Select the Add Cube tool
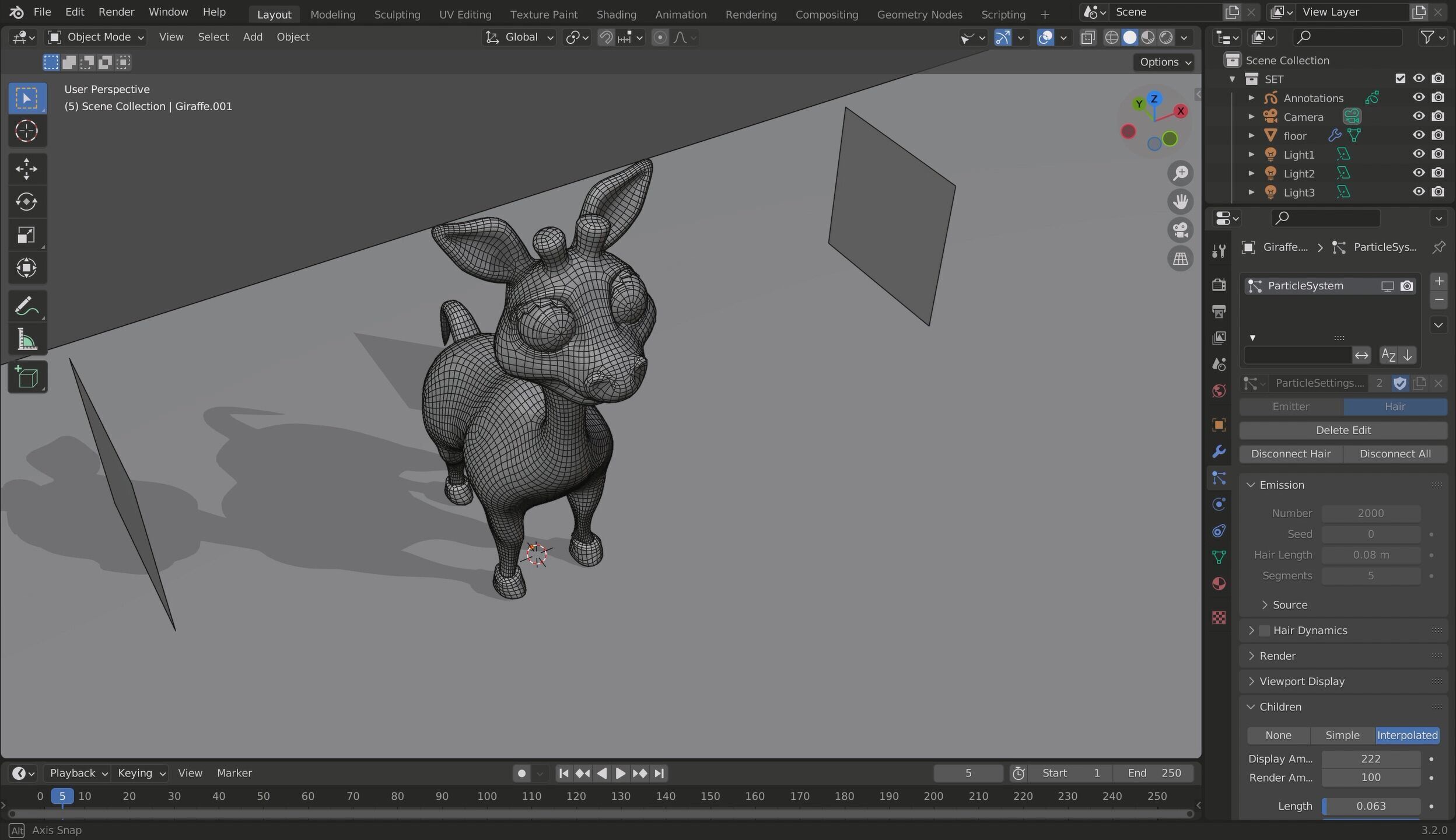Screen dimensions: 1456x840 tap(27, 377)
